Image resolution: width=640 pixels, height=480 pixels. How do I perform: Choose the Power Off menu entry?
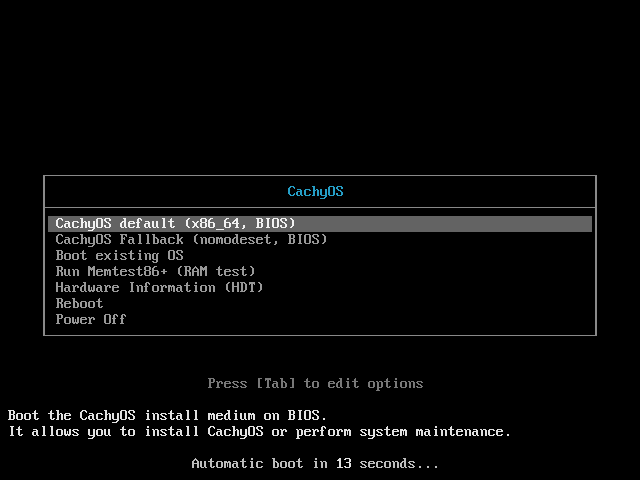[91, 319]
